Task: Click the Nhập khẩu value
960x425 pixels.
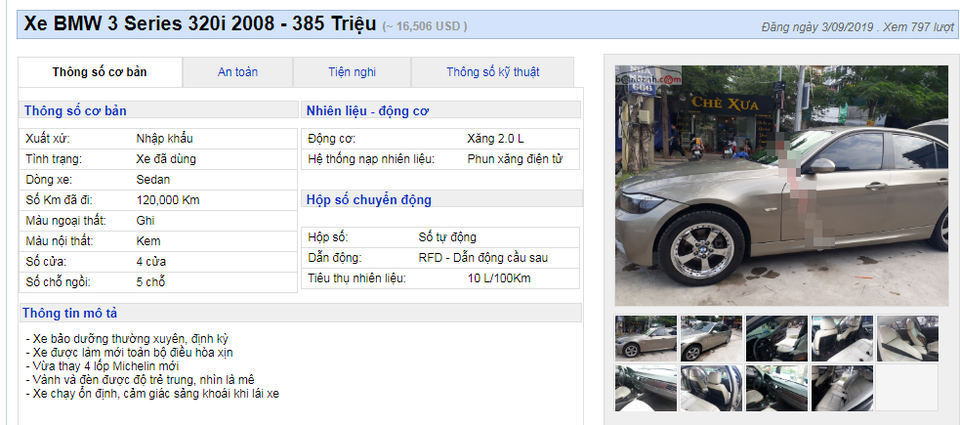Action: (x=165, y=138)
